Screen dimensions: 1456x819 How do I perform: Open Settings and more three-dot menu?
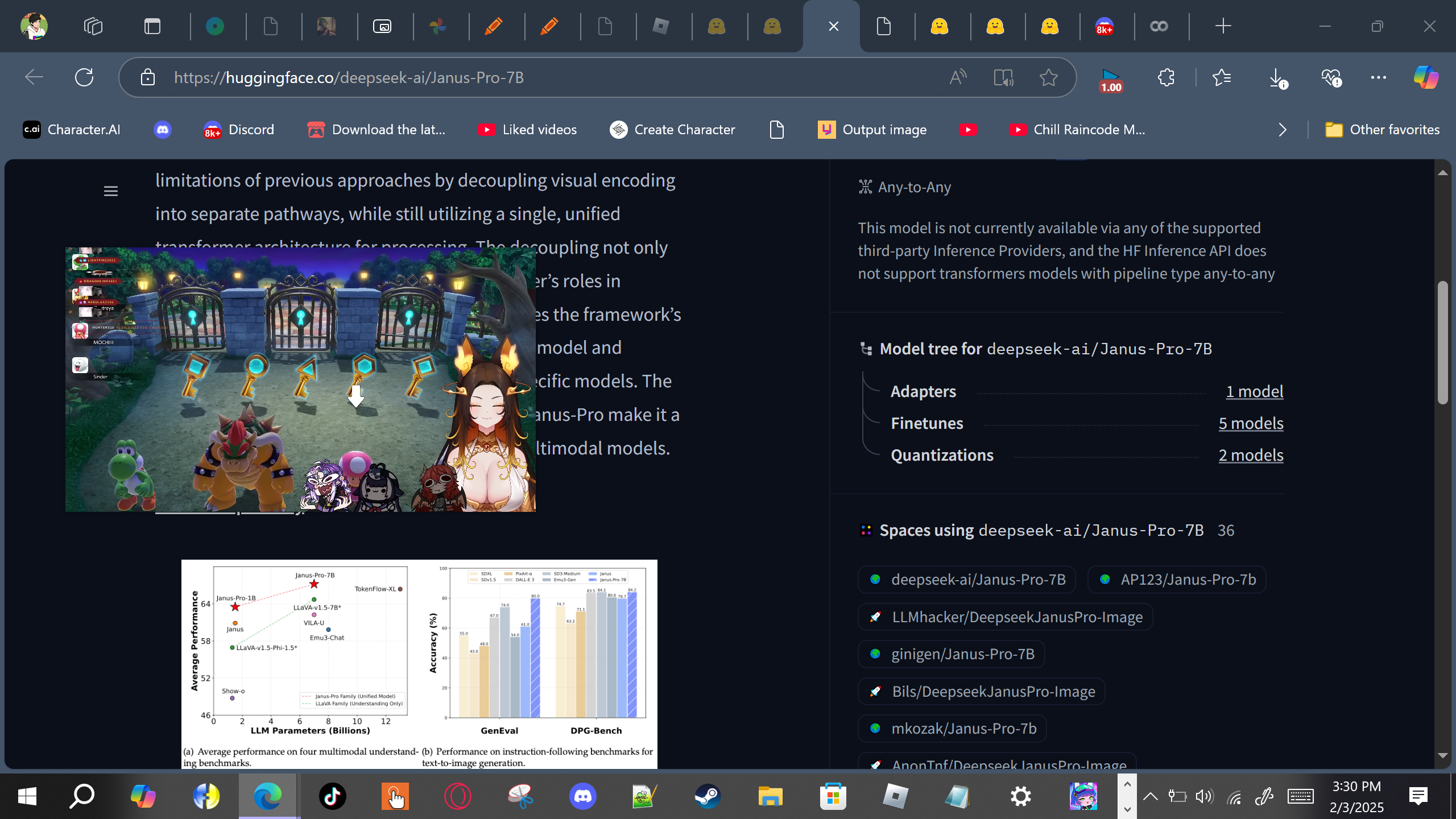(1379, 77)
